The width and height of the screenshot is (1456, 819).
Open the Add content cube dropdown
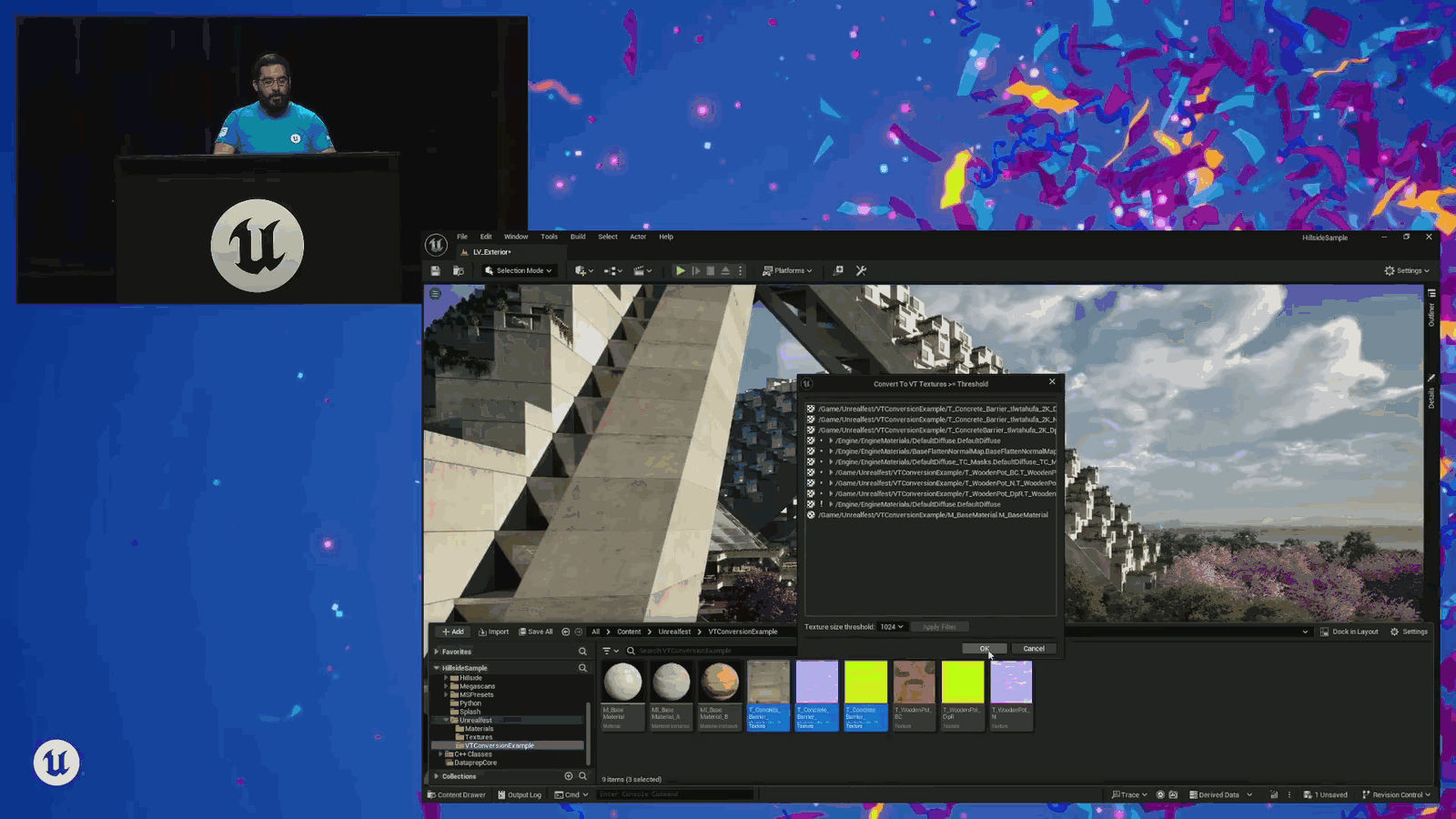[583, 270]
